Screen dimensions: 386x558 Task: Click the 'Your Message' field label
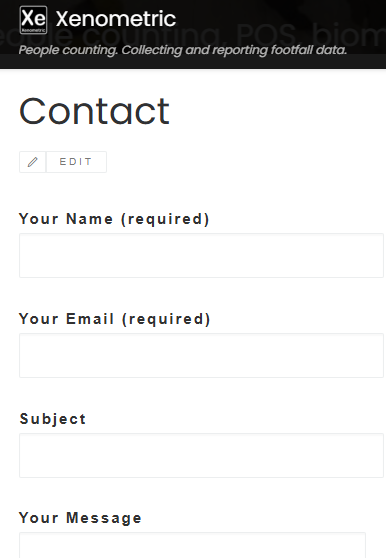[80, 518]
